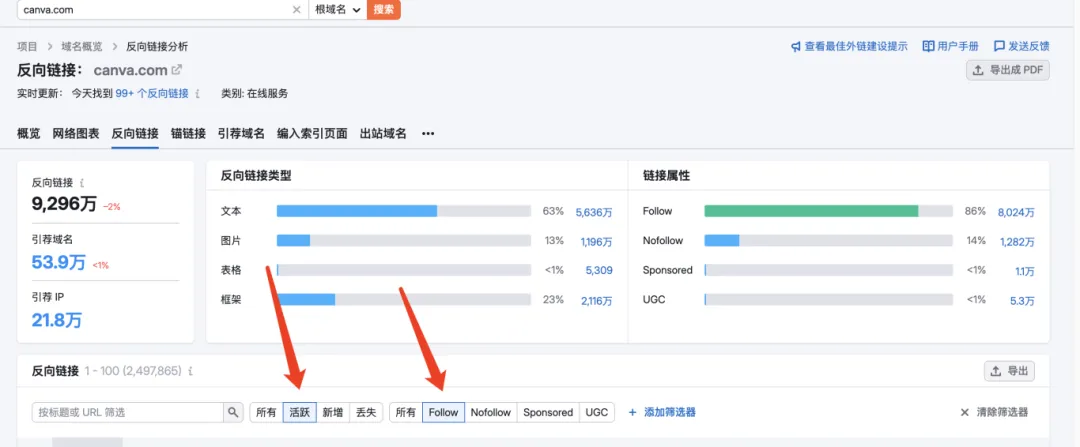Click the info icon beside 99+ 个反向链接

(x=198, y=94)
